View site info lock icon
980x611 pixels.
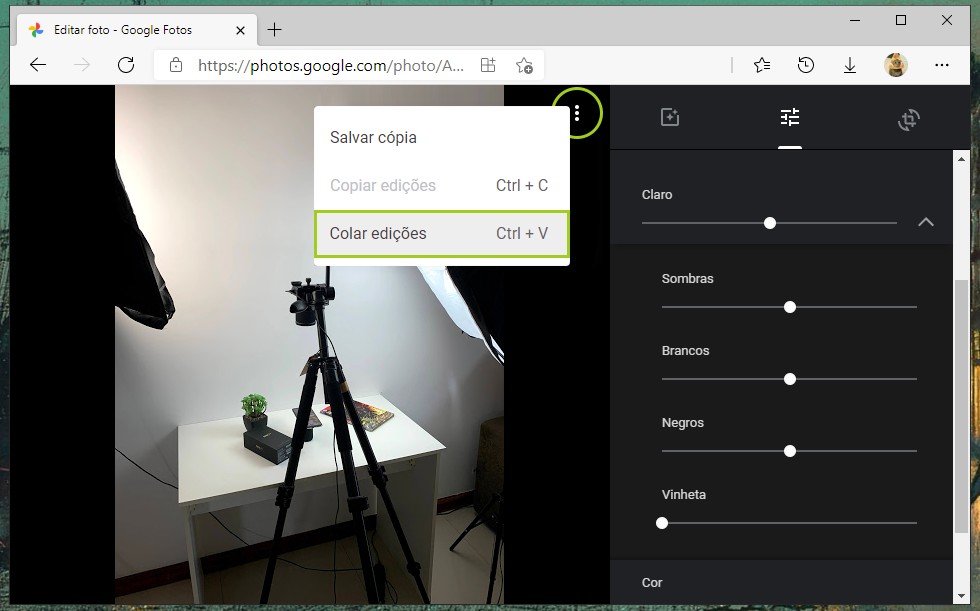click(176, 65)
